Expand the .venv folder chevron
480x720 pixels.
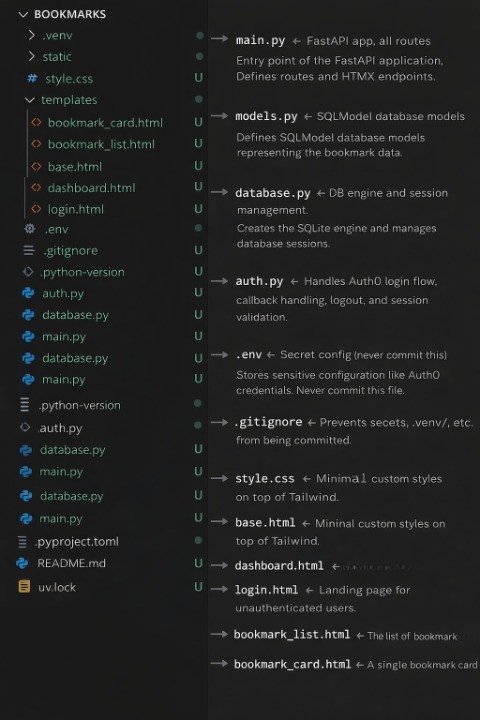tap(31, 35)
